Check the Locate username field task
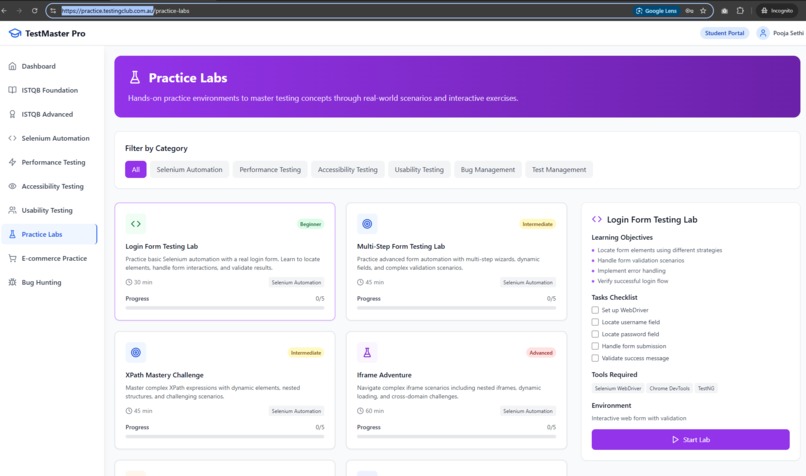The image size is (806, 476). coord(595,322)
